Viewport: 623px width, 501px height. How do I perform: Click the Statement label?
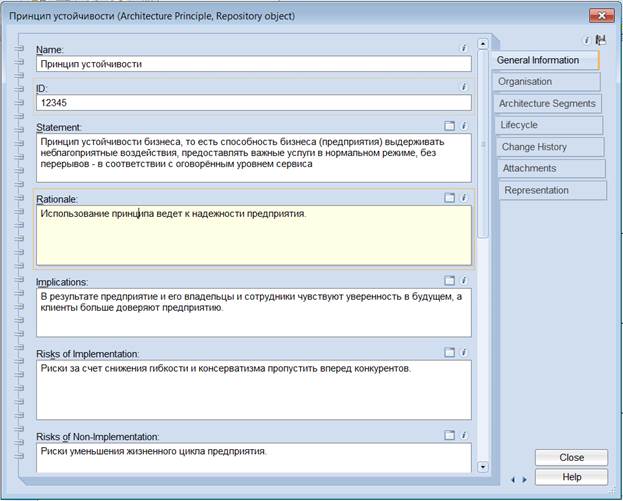click(x=58, y=128)
